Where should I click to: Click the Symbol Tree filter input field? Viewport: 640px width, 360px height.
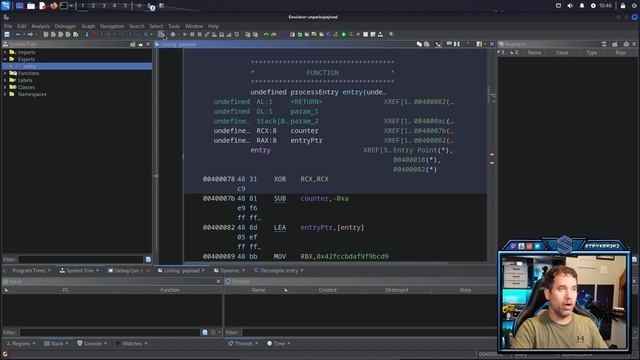point(81,259)
